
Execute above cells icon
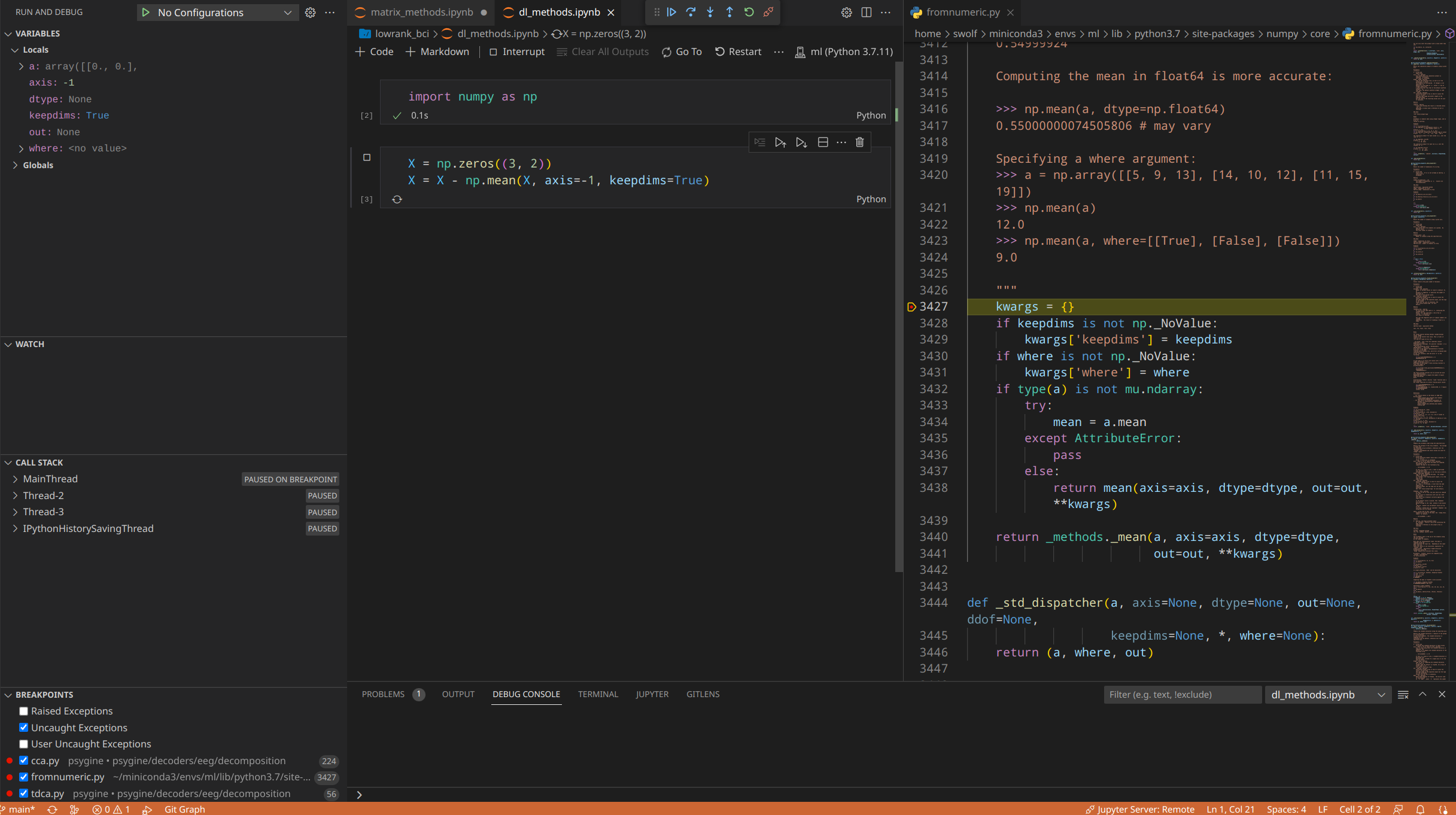coord(780,142)
